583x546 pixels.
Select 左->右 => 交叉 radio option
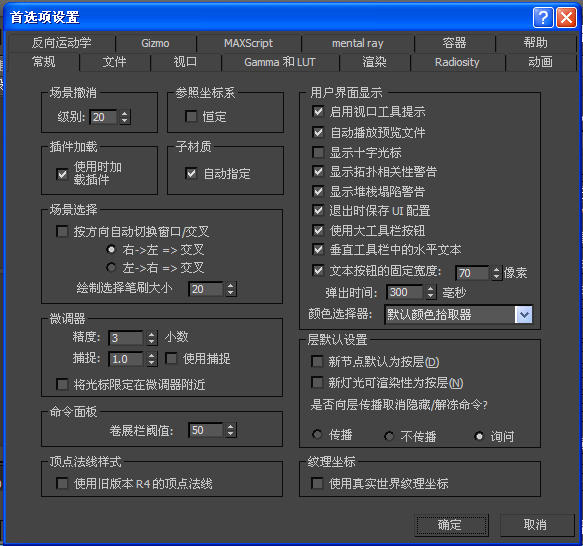(x=110, y=267)
